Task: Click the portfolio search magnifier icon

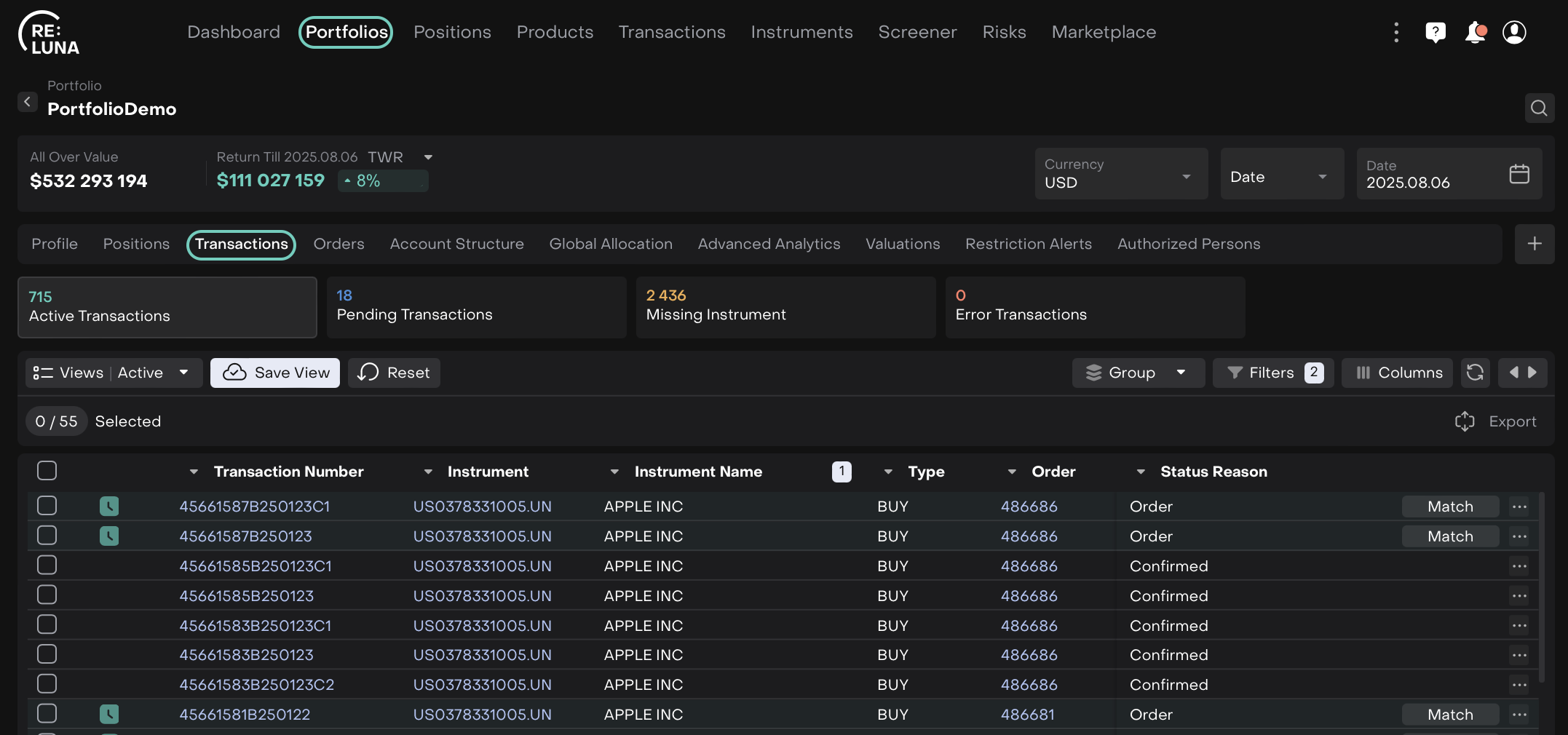Action: (1539, 108)
